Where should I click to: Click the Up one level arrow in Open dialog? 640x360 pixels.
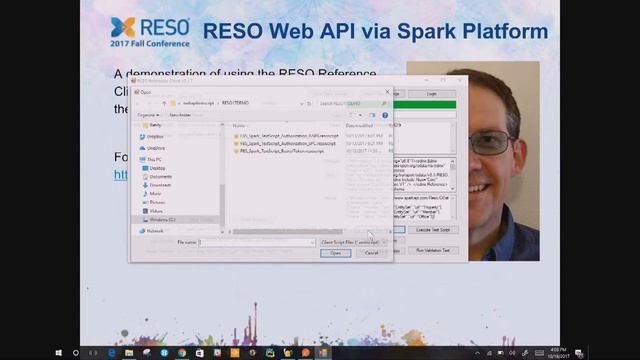point(164,104)
